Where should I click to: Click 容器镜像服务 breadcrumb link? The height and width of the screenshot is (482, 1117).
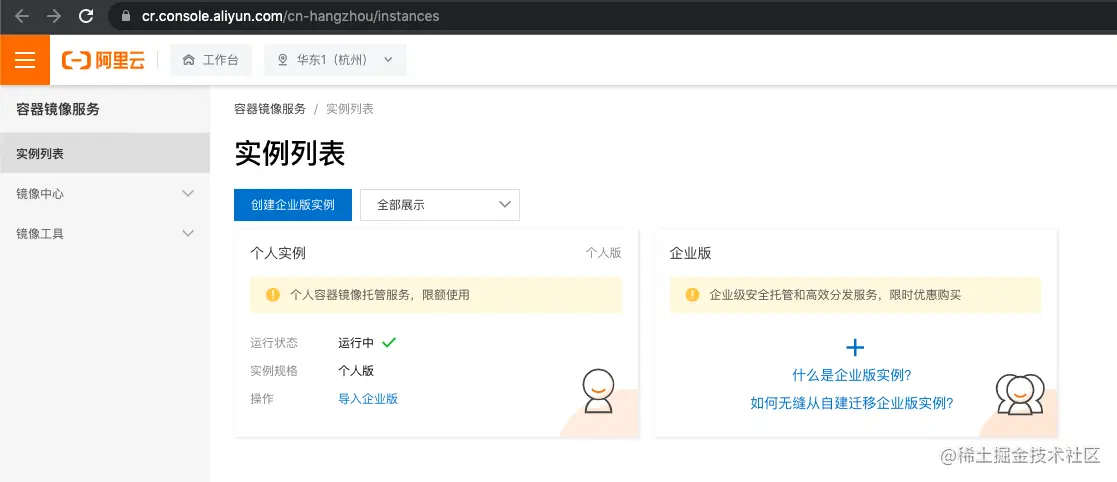270,109
